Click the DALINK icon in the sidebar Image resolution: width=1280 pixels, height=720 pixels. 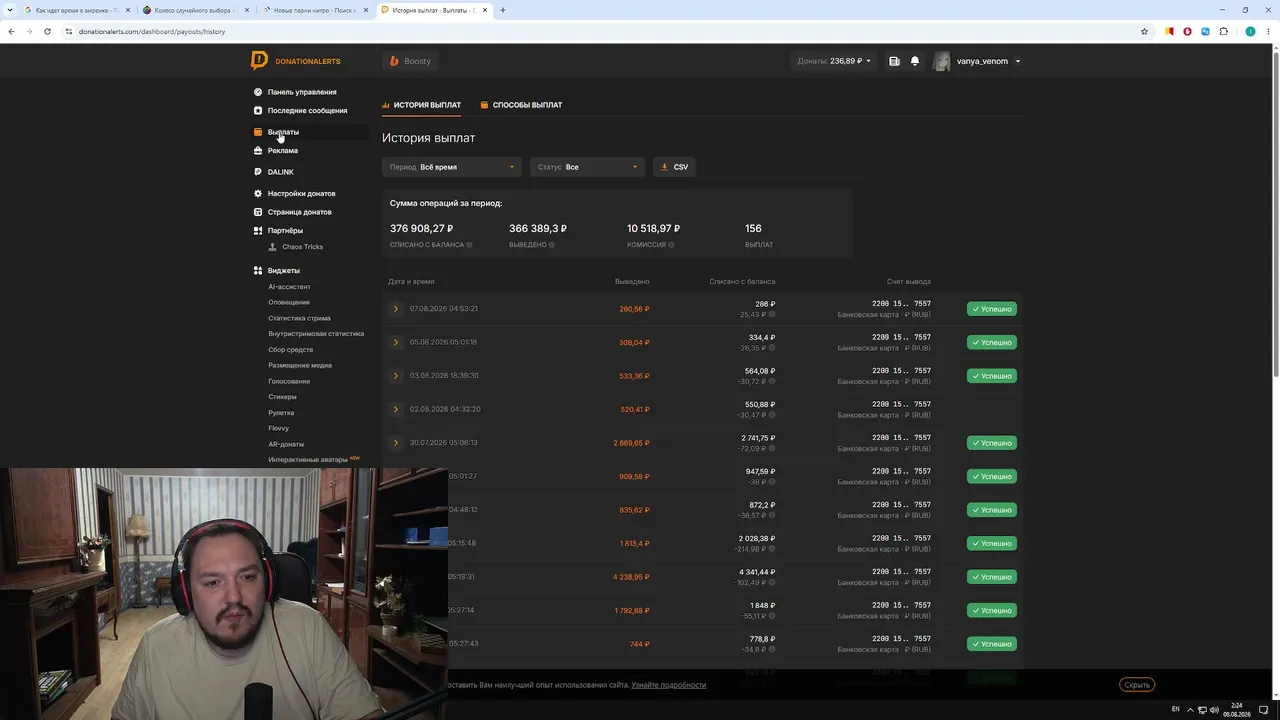(x=258, y=172)
